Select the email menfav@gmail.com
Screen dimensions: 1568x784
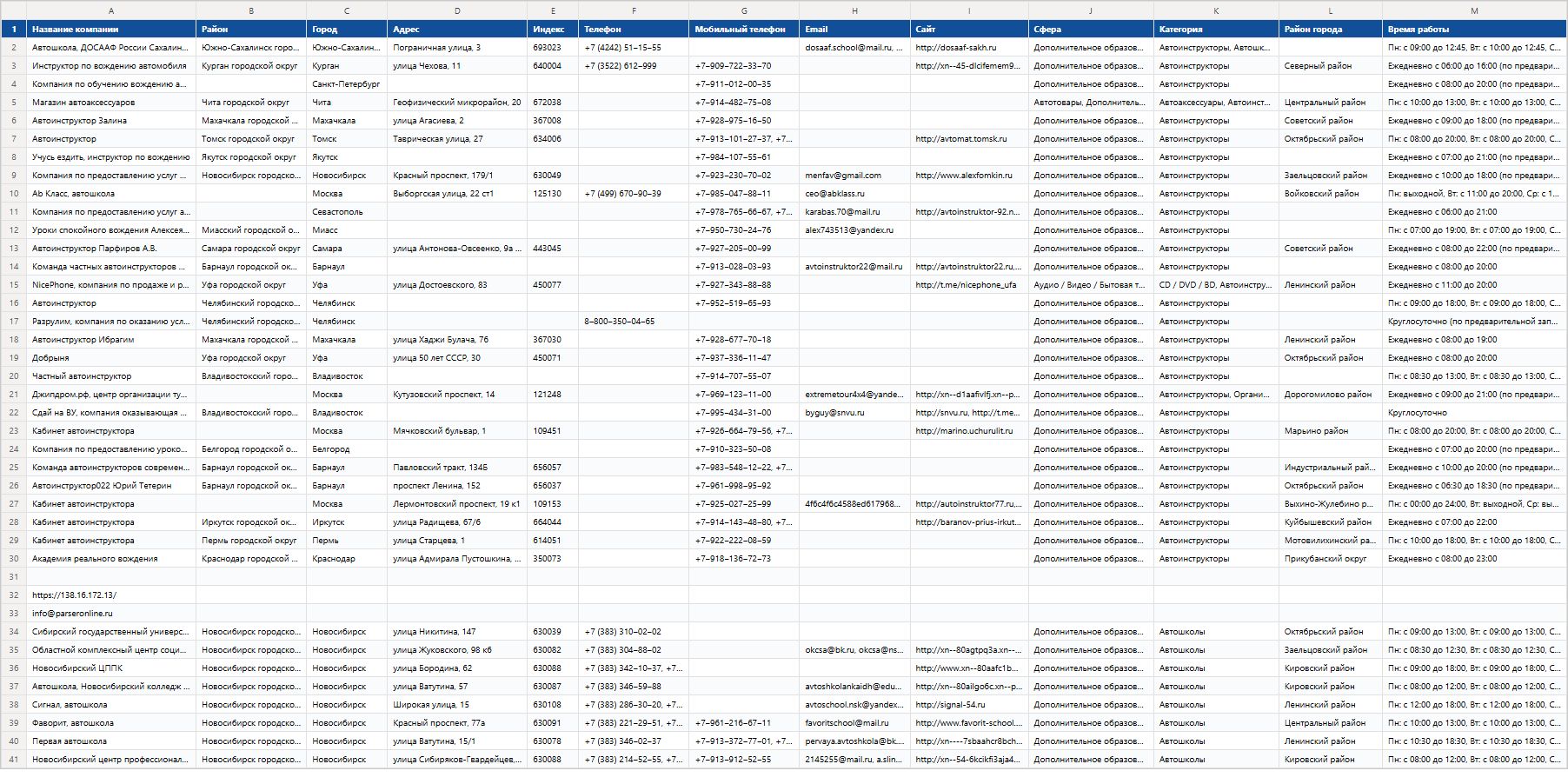pyautogui.click(x=854, y=176)
